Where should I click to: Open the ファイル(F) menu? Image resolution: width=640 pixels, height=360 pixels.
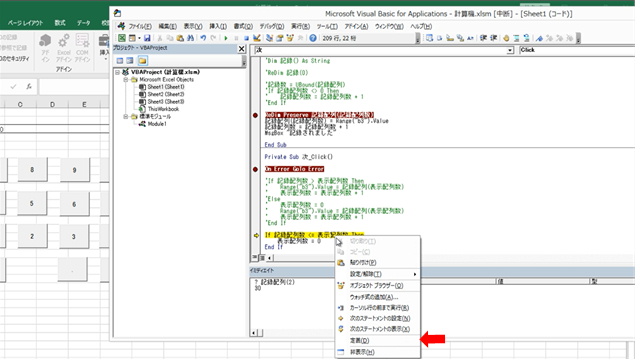tap(140, 26)
